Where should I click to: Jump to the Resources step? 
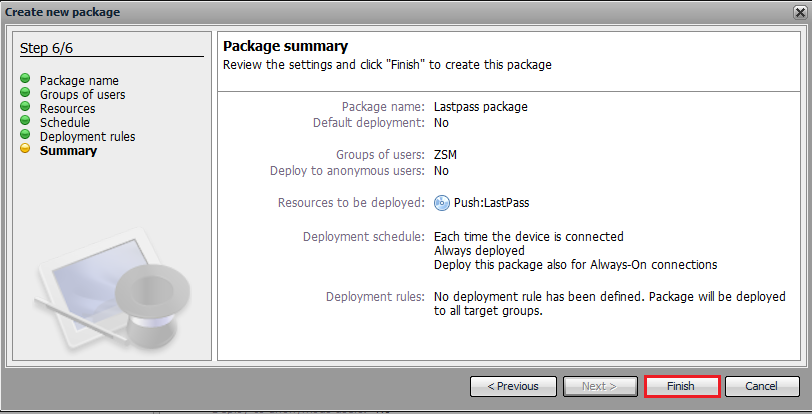click(67, 108)
